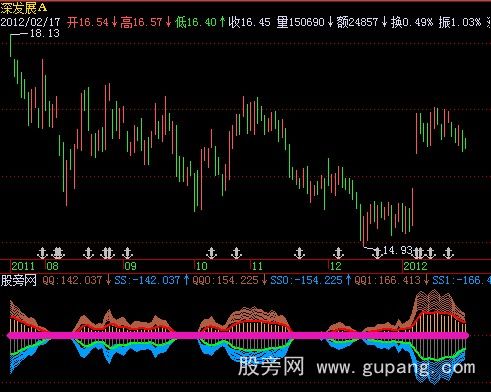The width and height of the screenshot is (491, 392).
Task: Click the only info marker in November's span
Action: pos(299,253)
